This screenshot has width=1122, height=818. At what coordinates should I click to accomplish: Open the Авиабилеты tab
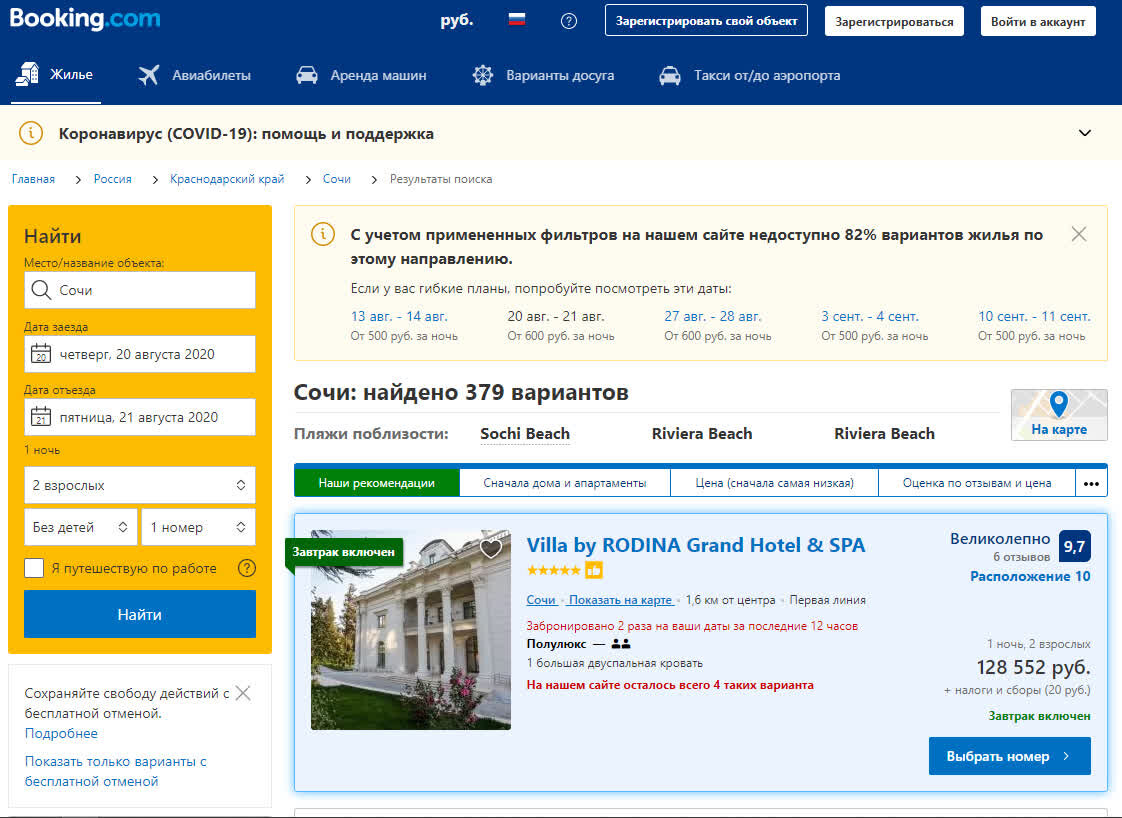coord(195,75)
